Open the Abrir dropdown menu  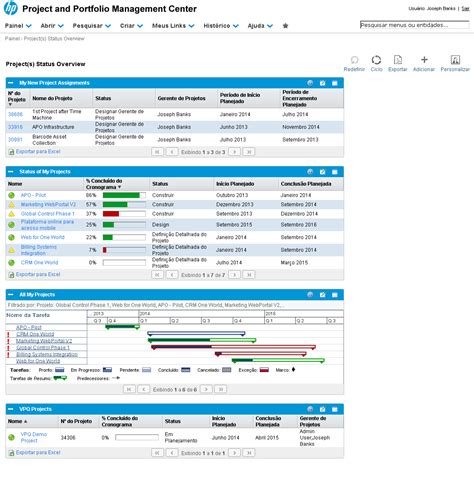[52, 26]
